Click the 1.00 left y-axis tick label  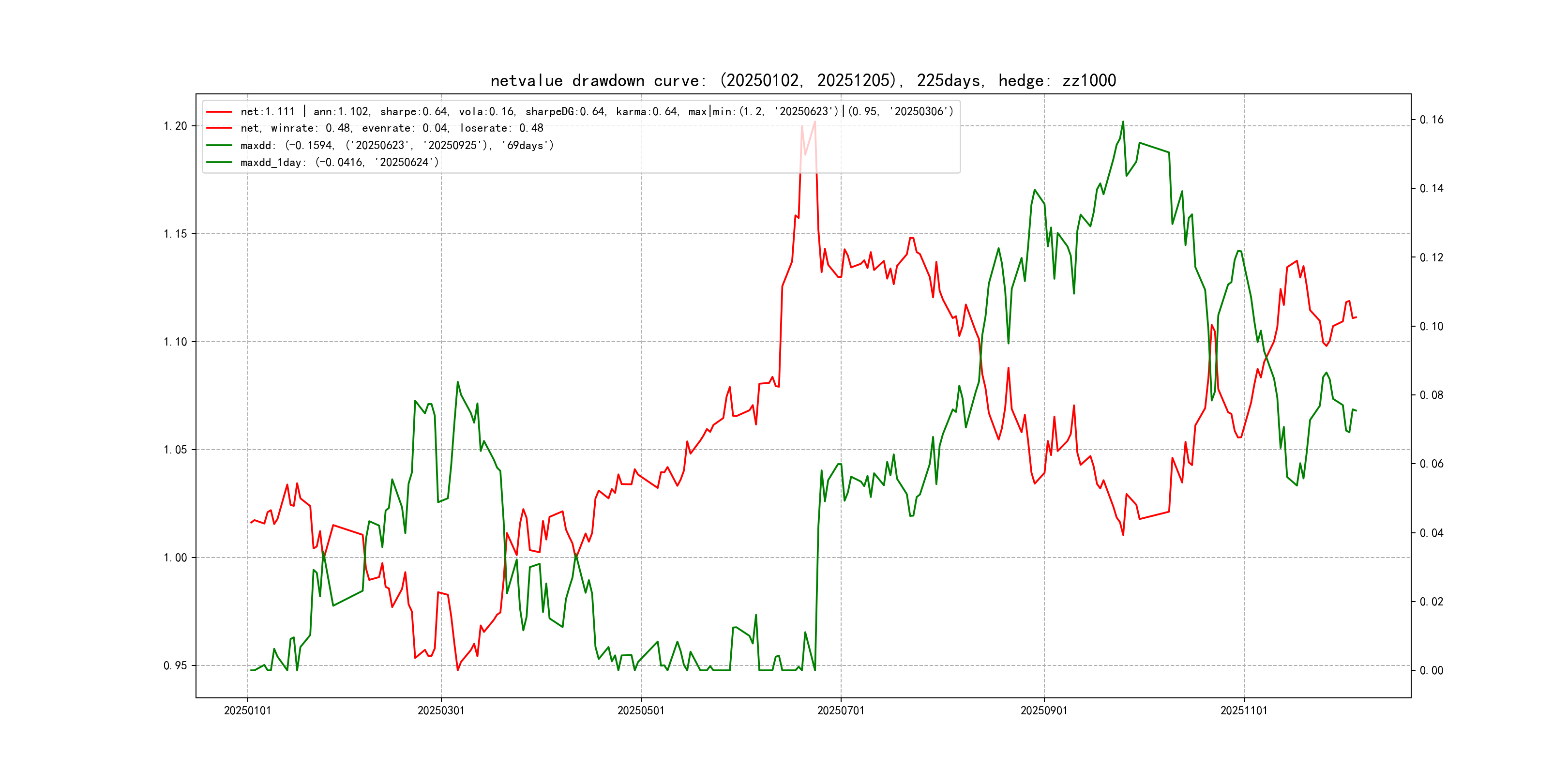click(x=175, y=558)
